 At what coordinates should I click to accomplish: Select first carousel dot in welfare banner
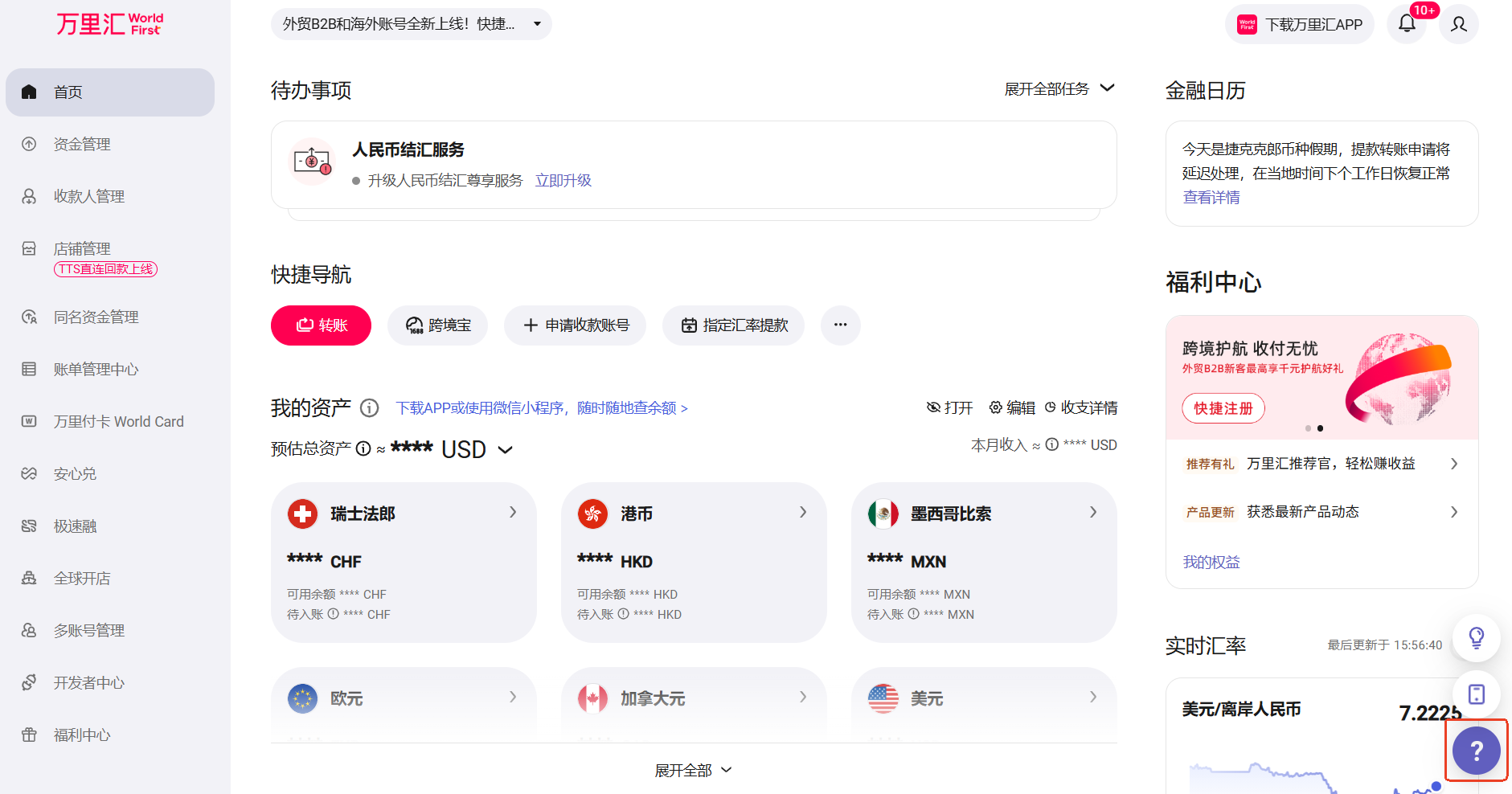click(1308, 428)
